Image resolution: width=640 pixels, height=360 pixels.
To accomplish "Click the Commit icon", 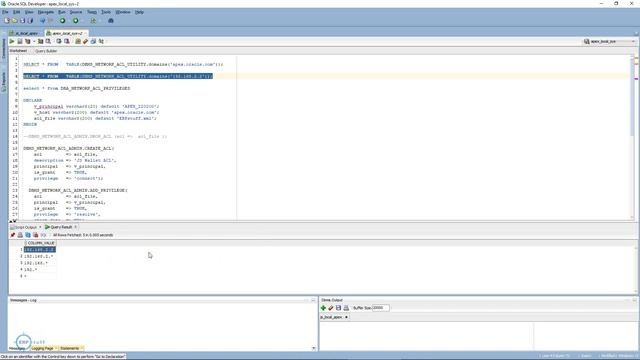I will [x=59, y=41].
